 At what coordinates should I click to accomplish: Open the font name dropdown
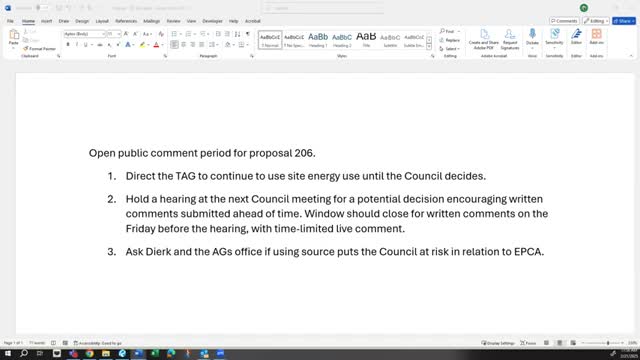tap(103, 34)
